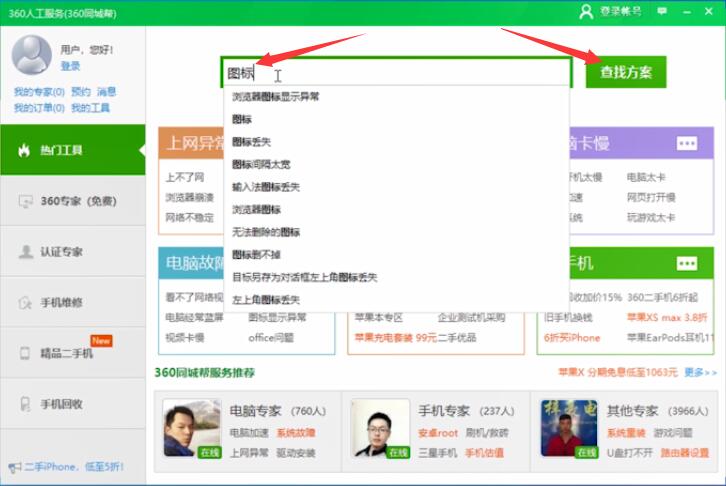The height and width of the screenshot is (486, 726).
Task: Click the 手机专家 (237人) heading
Action: pos(467,411)
